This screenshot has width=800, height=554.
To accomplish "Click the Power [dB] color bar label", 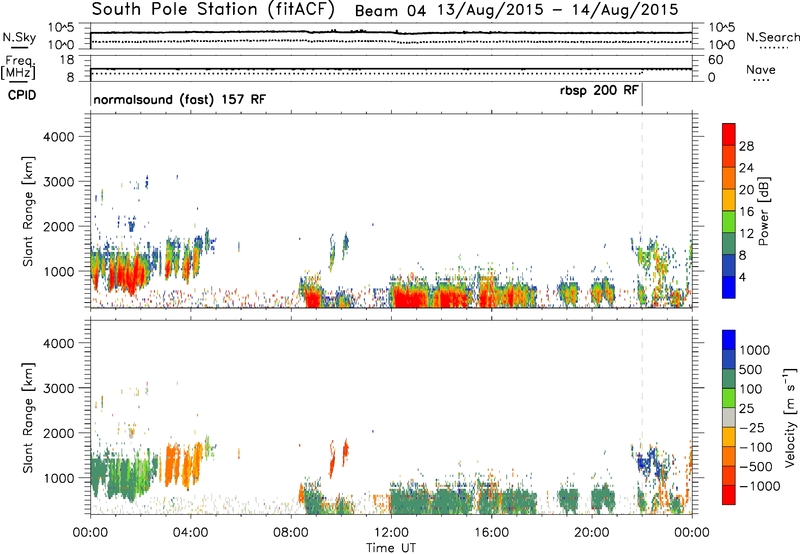I will (763, 211).
